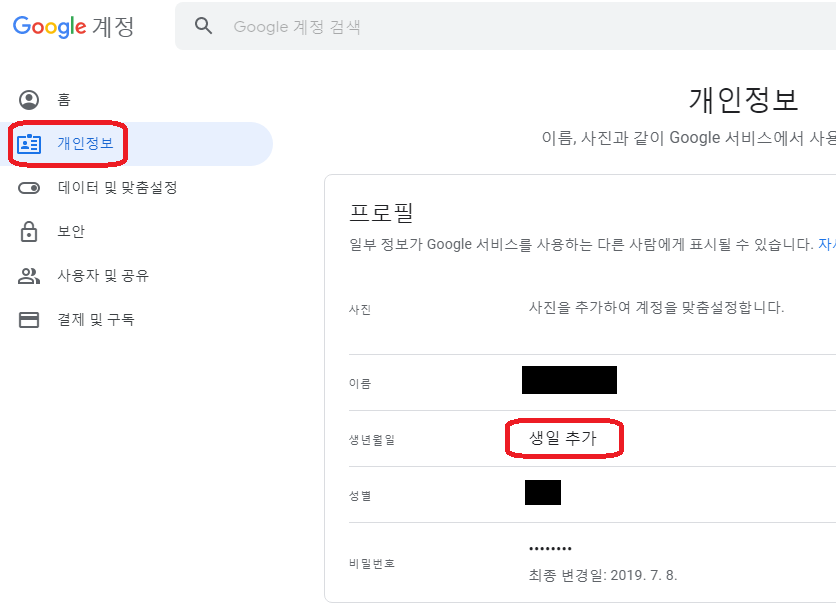Click the 생년월일 label
Screen dimensions: 836x610
point(372,440)
